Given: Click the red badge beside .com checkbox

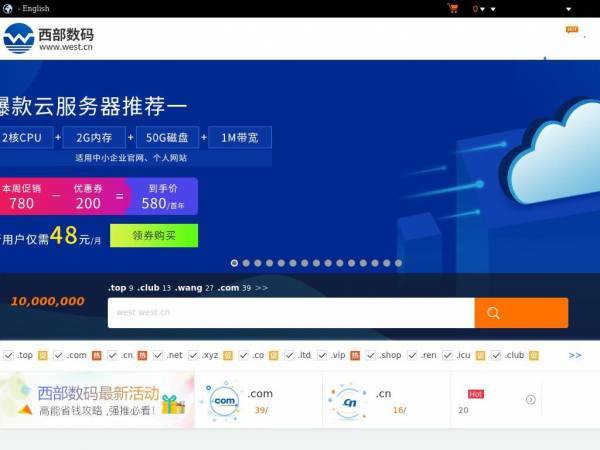Looking at the screenshot, I should (x=97, y=355).
